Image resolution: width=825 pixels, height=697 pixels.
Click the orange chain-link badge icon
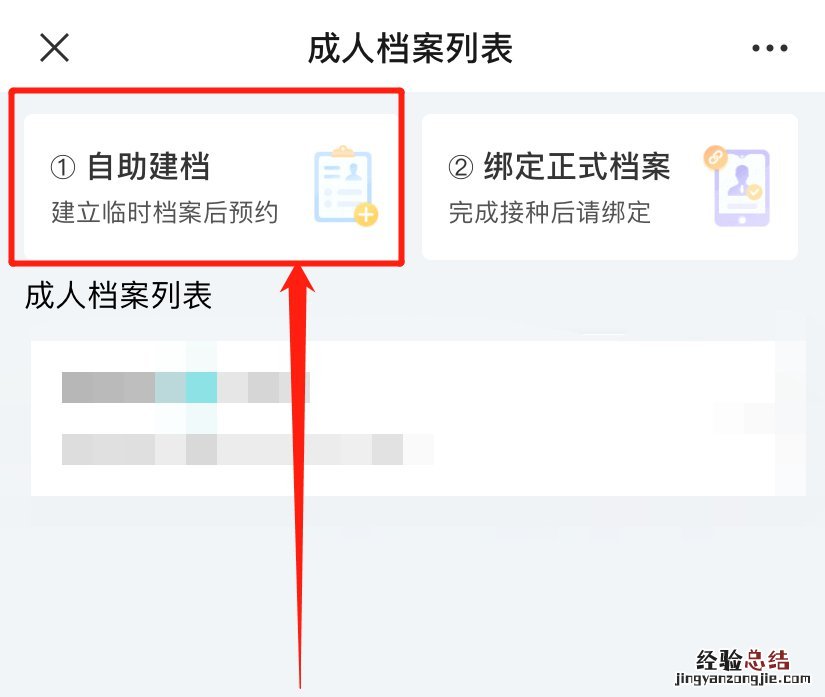[716, 157]
